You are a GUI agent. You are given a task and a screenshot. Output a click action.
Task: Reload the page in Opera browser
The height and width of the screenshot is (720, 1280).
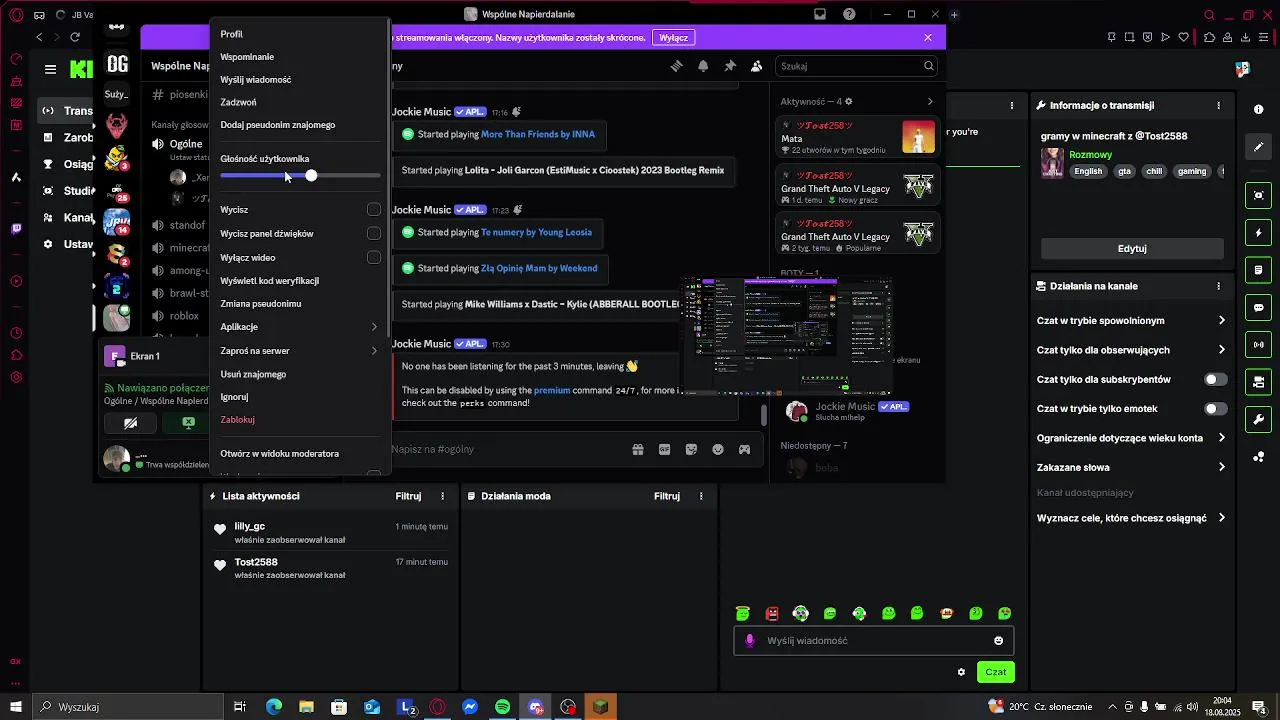[75, 37]
